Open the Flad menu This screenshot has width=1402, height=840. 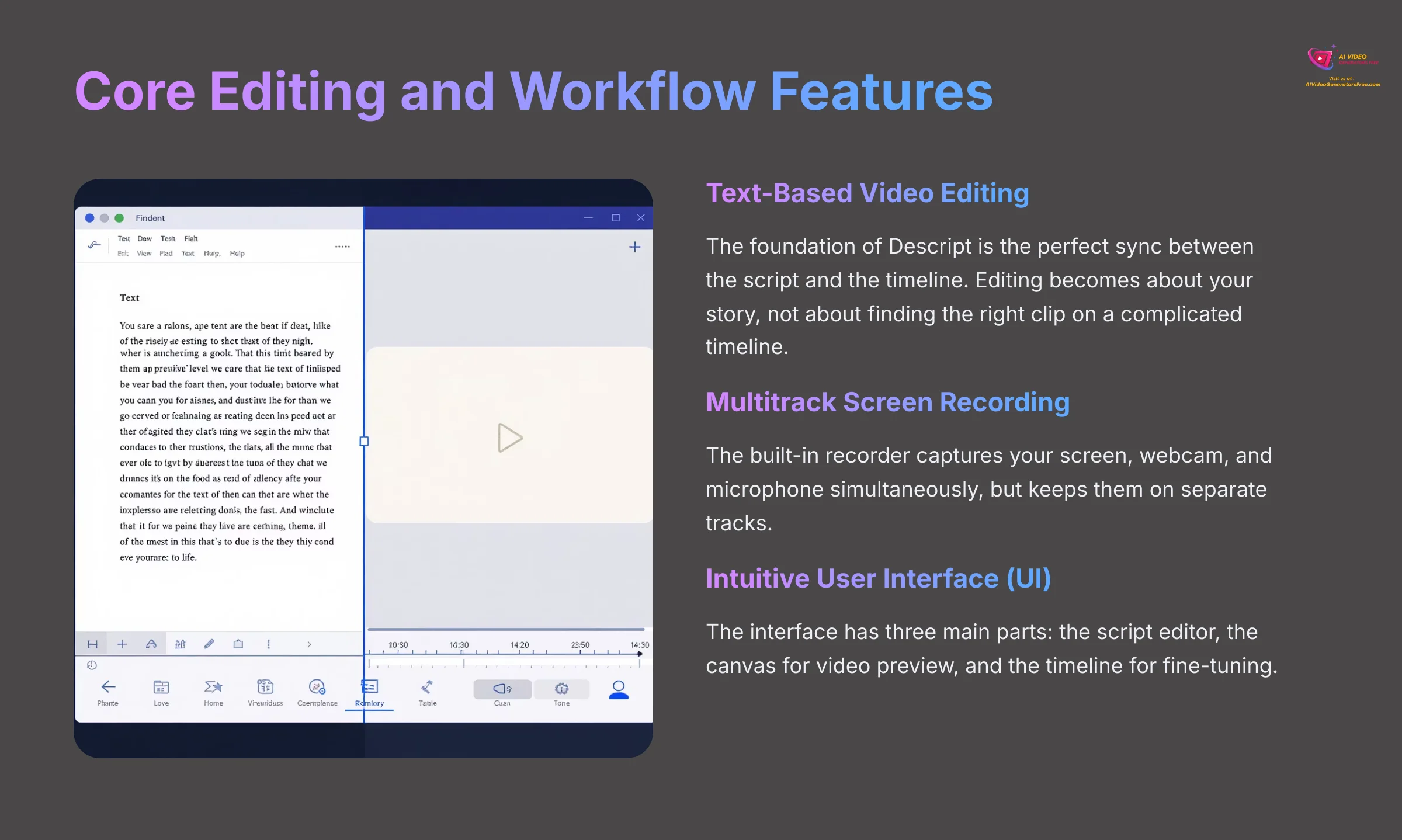[166, 254]
